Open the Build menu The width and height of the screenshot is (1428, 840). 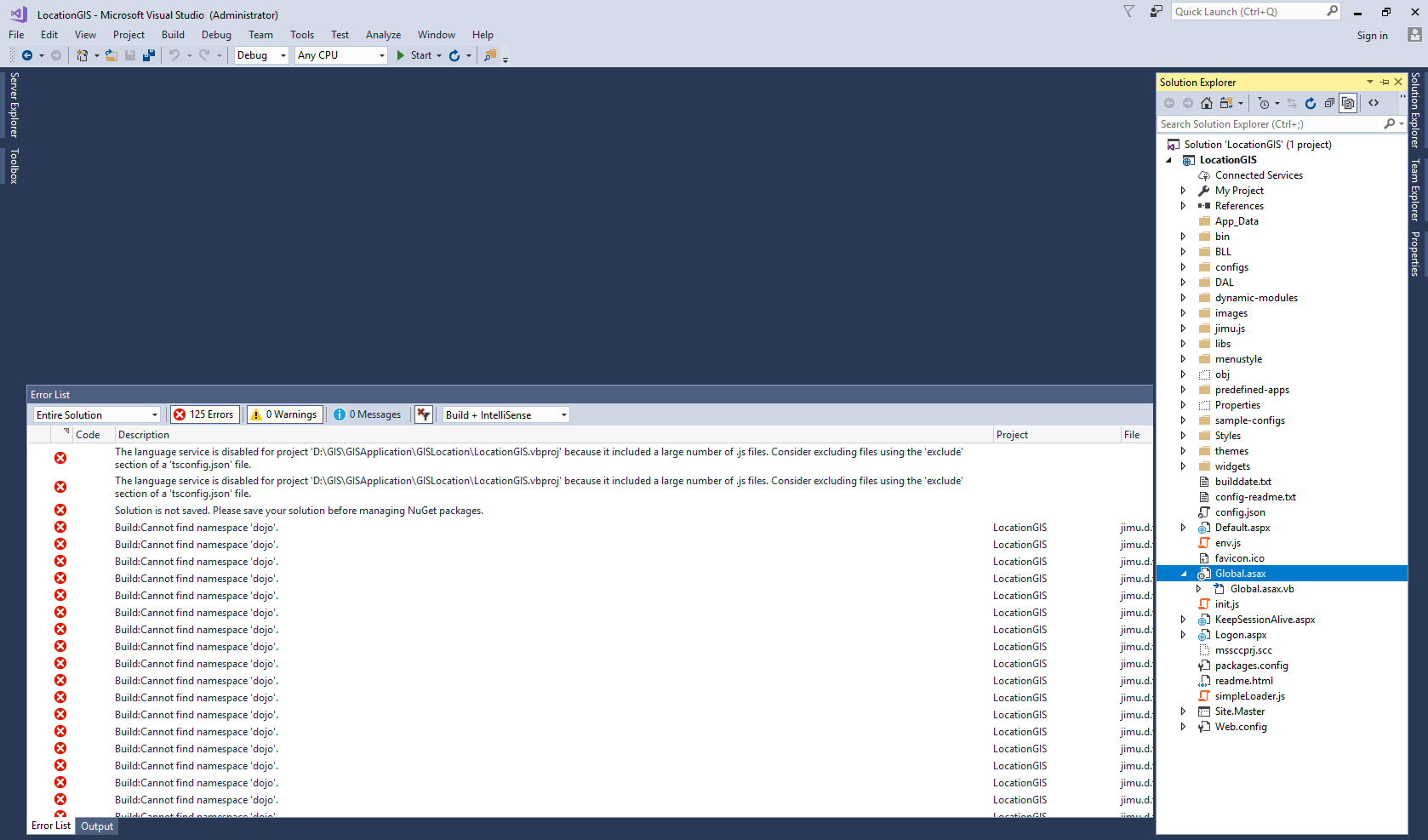coord(173,35)
